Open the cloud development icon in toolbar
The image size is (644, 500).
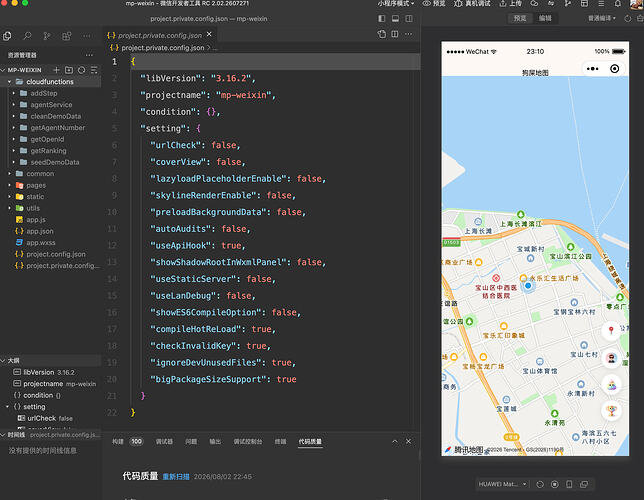point(534,3)
